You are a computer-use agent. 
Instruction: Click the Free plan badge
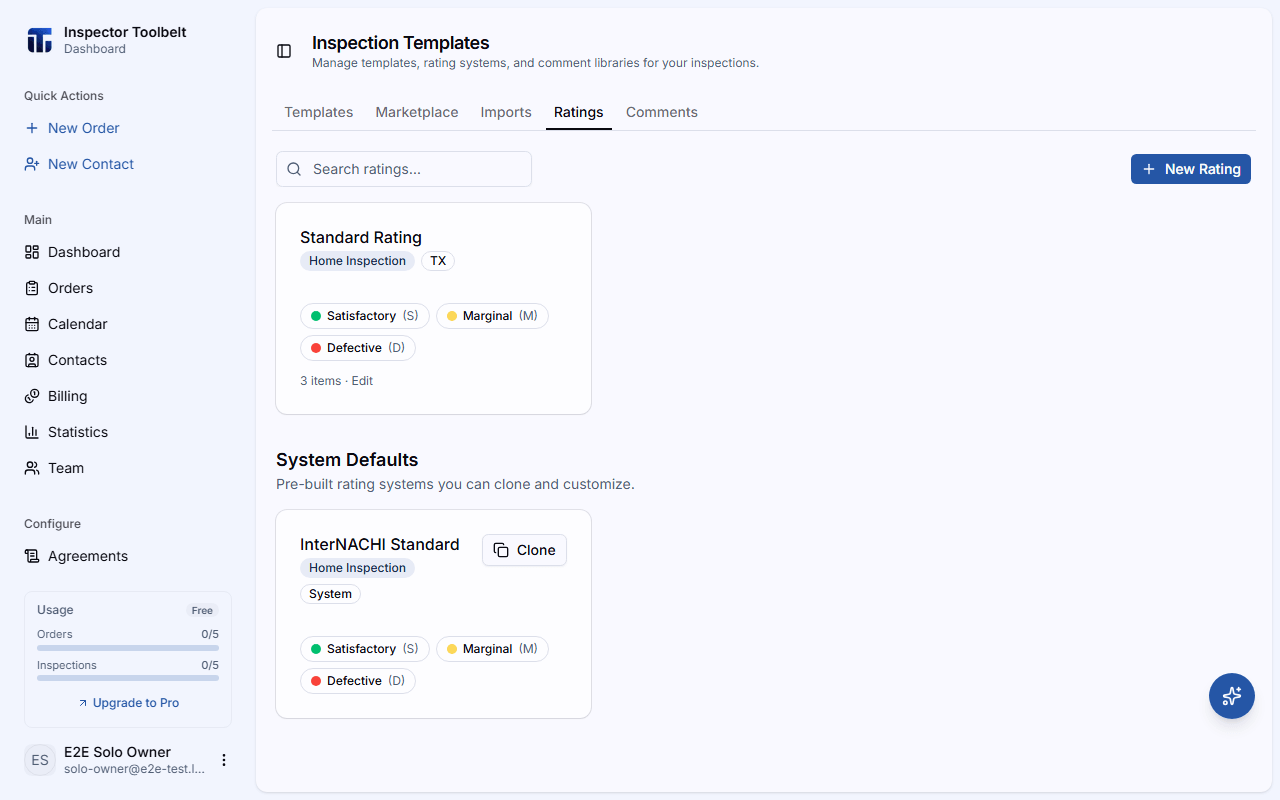click(x=202, y=610)
